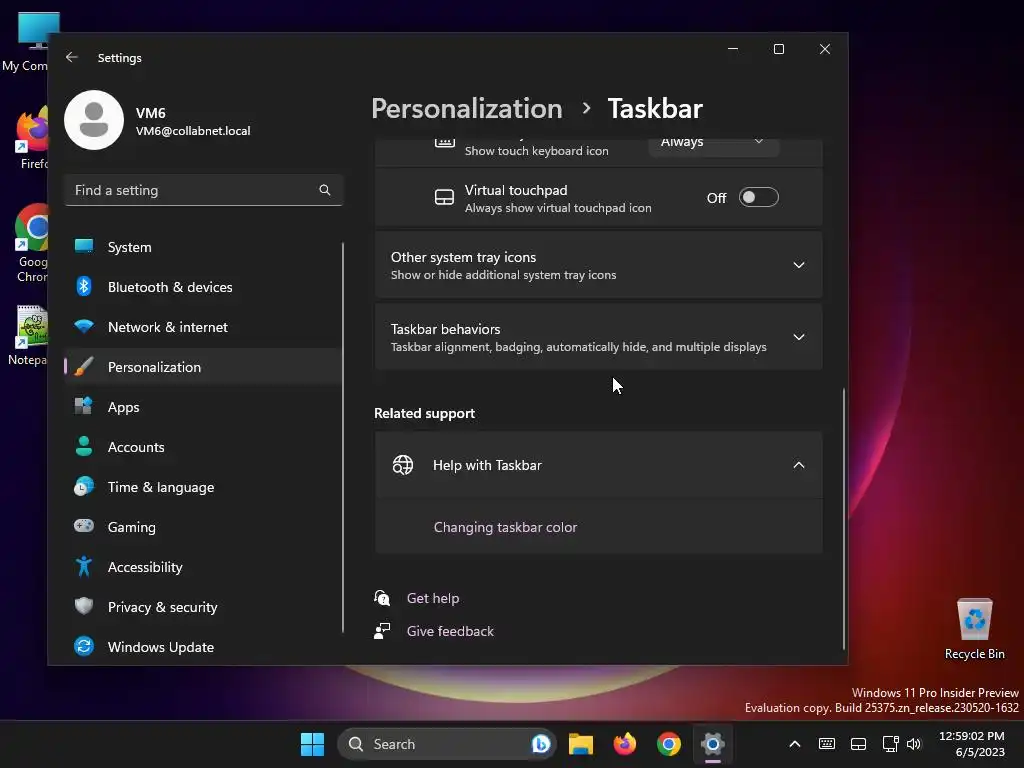Collapse the Help with Taskbar section
1024x768 pixels.
point(598,465)
